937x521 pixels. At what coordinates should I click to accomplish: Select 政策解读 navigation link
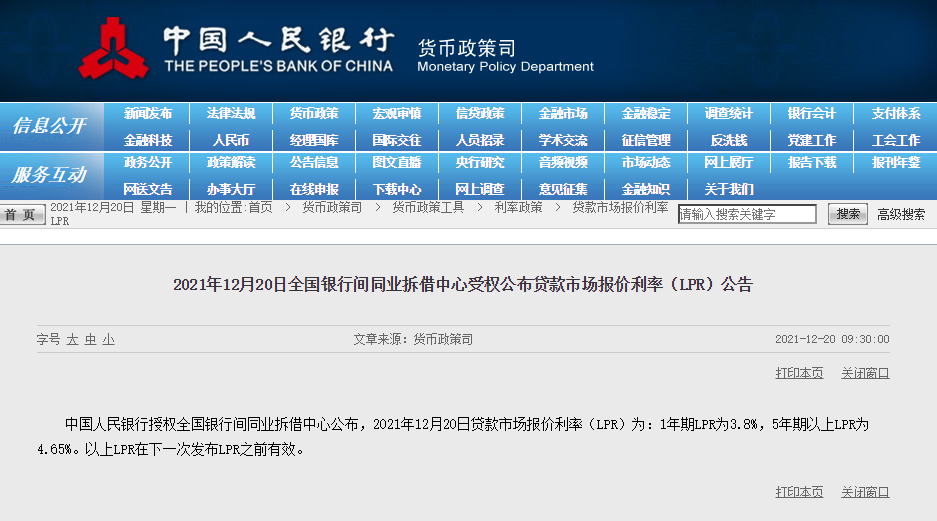point(231,162)
